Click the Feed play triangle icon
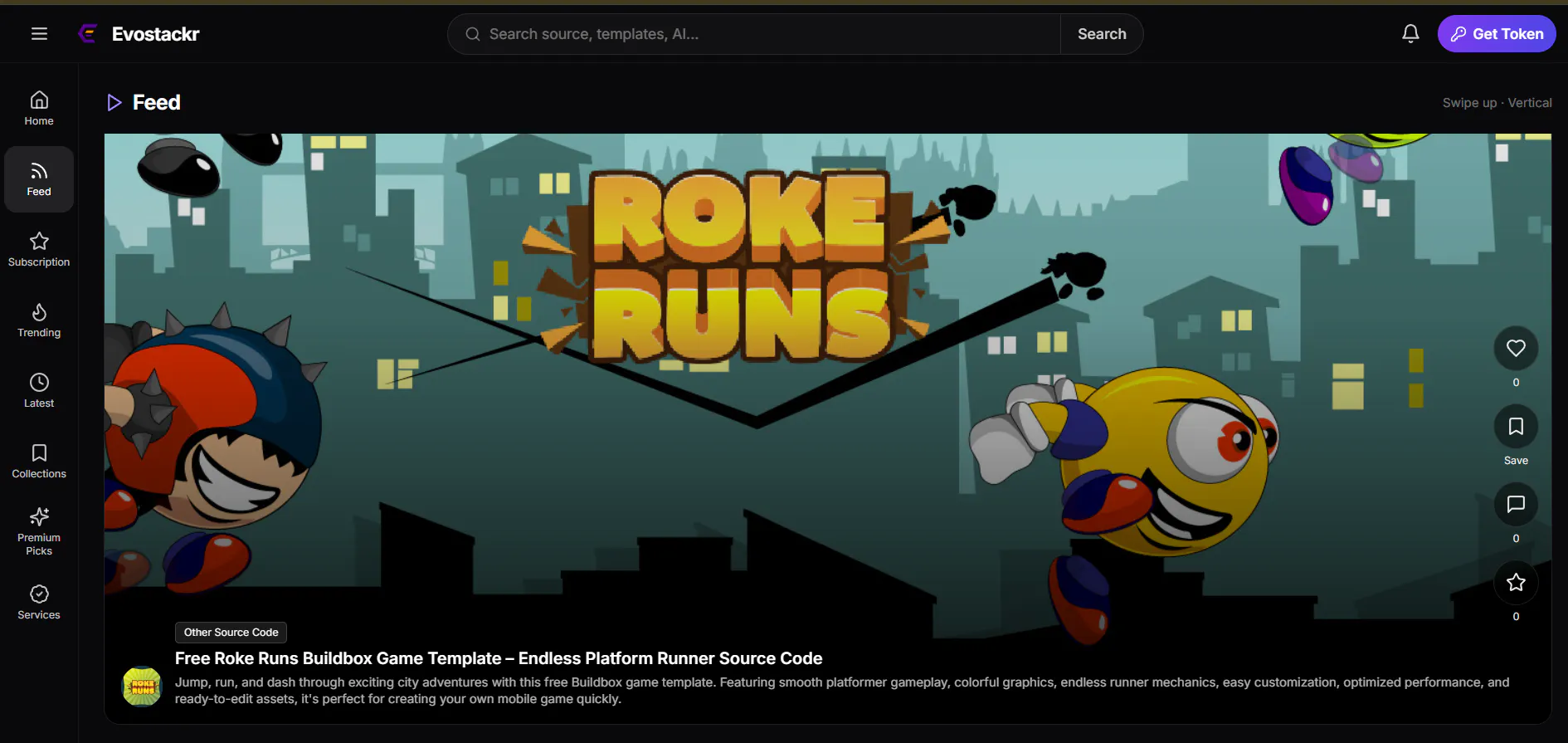 (114, 103)
